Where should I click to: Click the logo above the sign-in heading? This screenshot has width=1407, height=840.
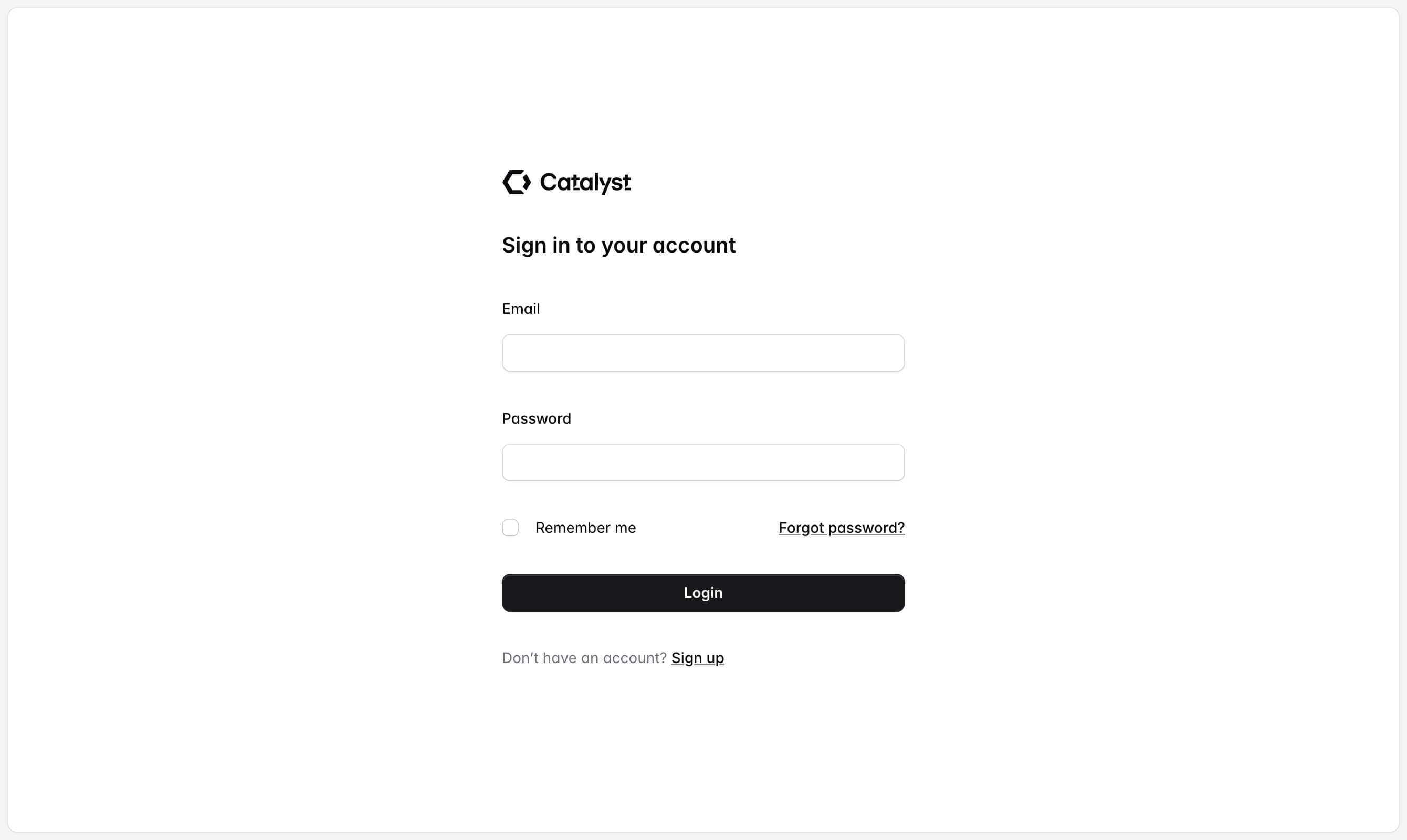tap(566, 182)
